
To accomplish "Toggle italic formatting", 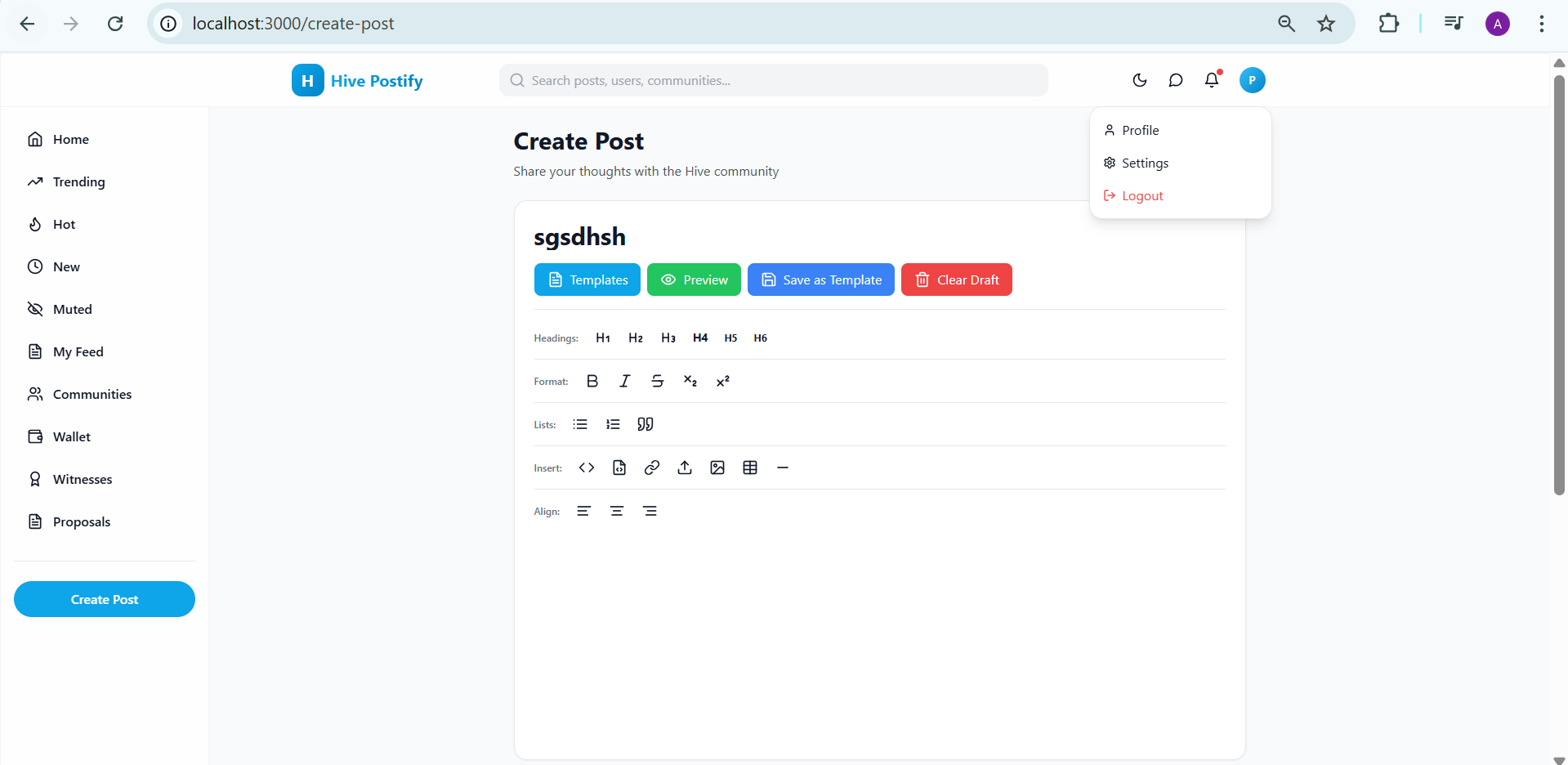I will click(x=625, y=381).
